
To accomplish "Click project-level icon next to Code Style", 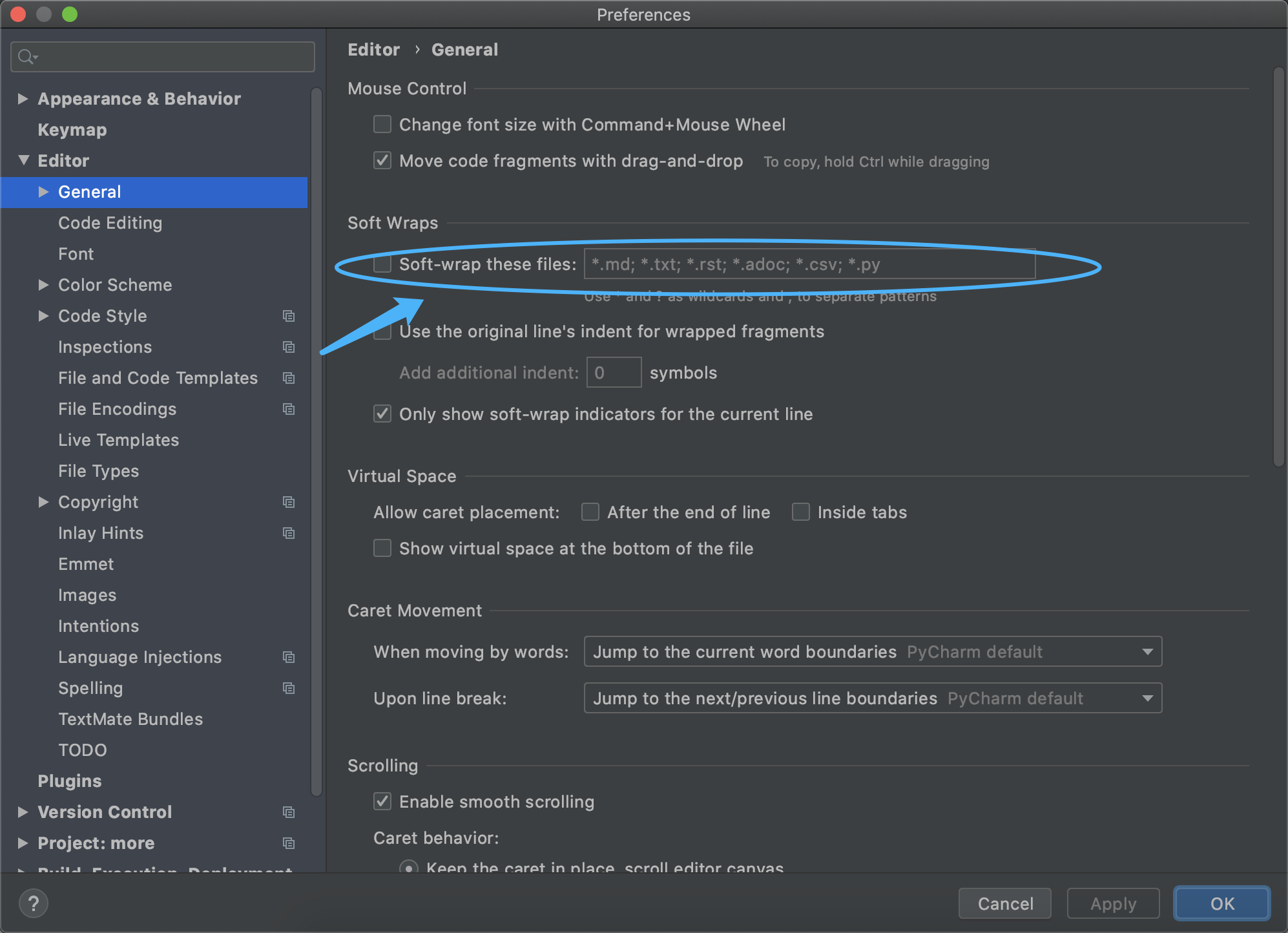I will pyautogui.click(x=289, y=316).
